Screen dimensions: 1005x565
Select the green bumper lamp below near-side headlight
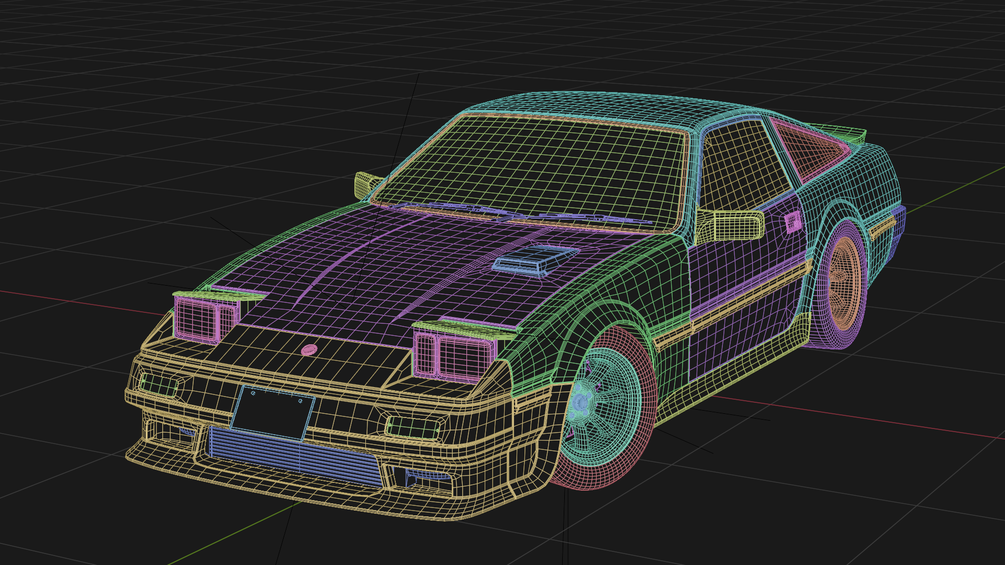(412, 427)
